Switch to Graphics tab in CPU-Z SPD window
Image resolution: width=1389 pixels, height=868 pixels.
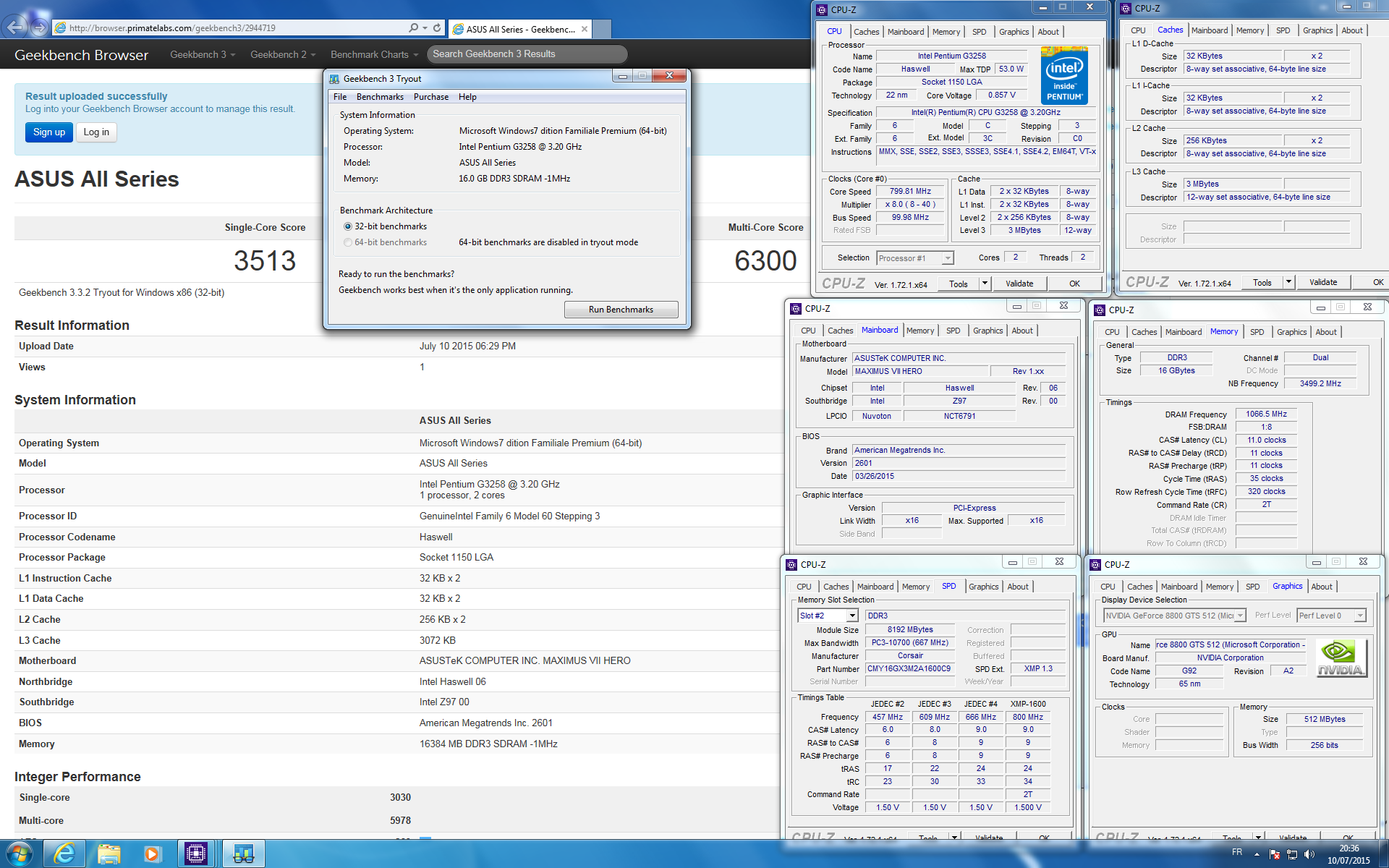coord(983,587)
